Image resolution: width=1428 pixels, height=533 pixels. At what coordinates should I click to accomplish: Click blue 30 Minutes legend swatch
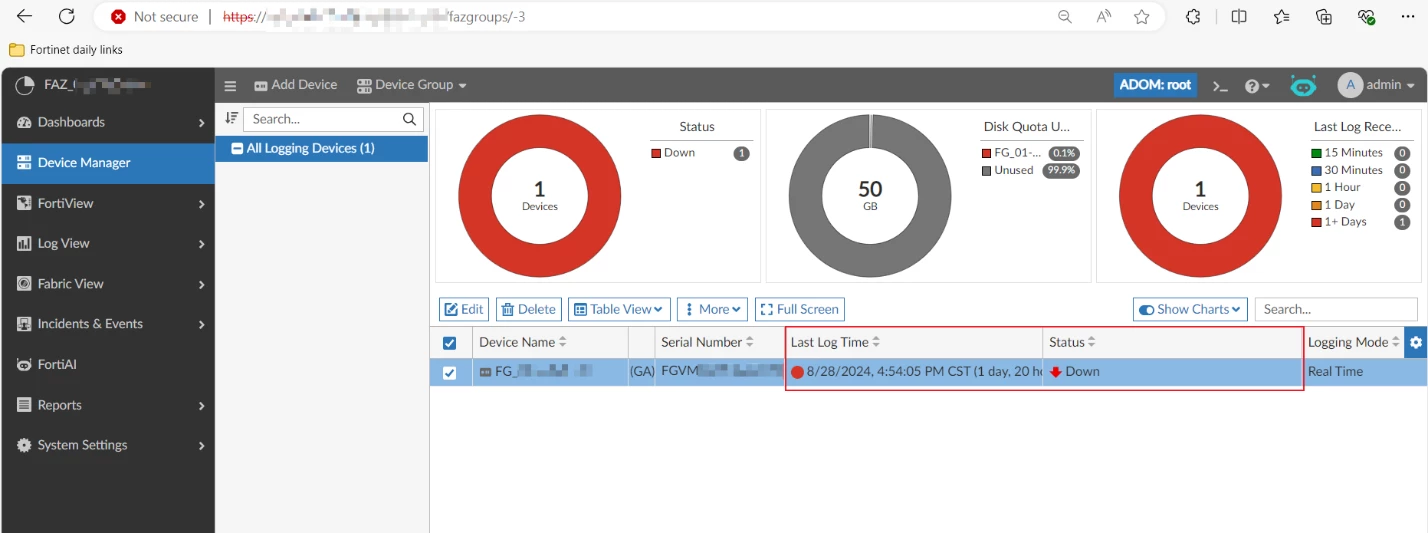1316,170
